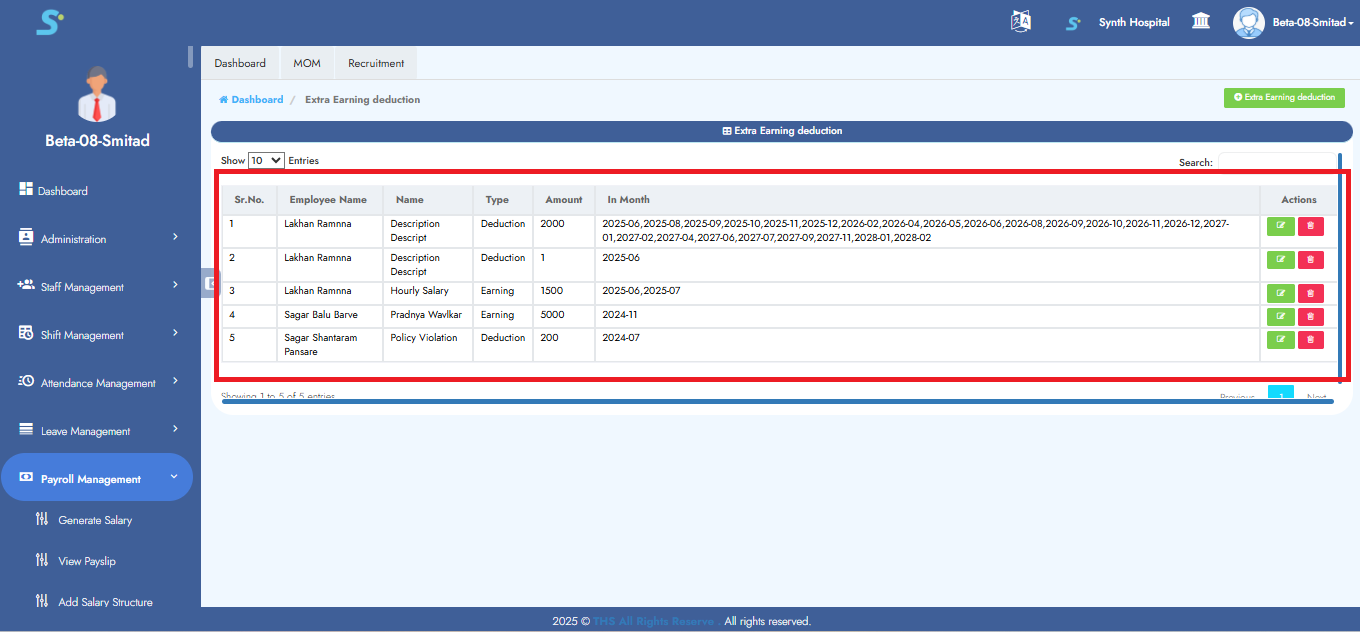Sort table by Amount column header
Image resolution: width=1360 pixels, height=632 pixels.
click(x=563, y=200)
